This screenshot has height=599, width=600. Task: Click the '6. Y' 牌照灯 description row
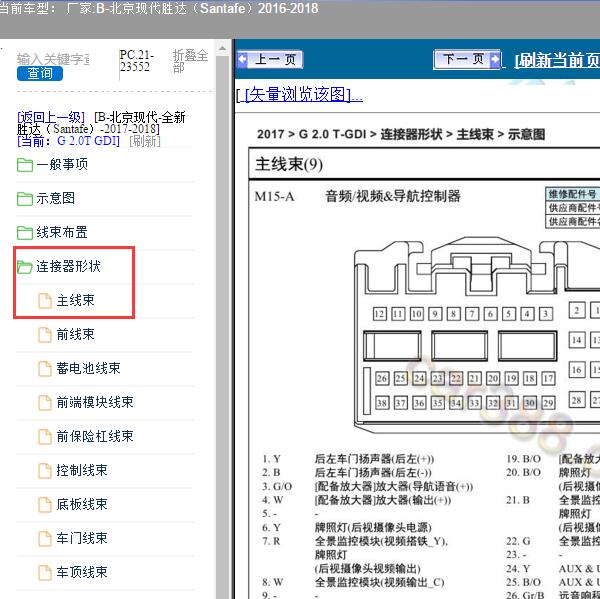click(x=347, y=527)
